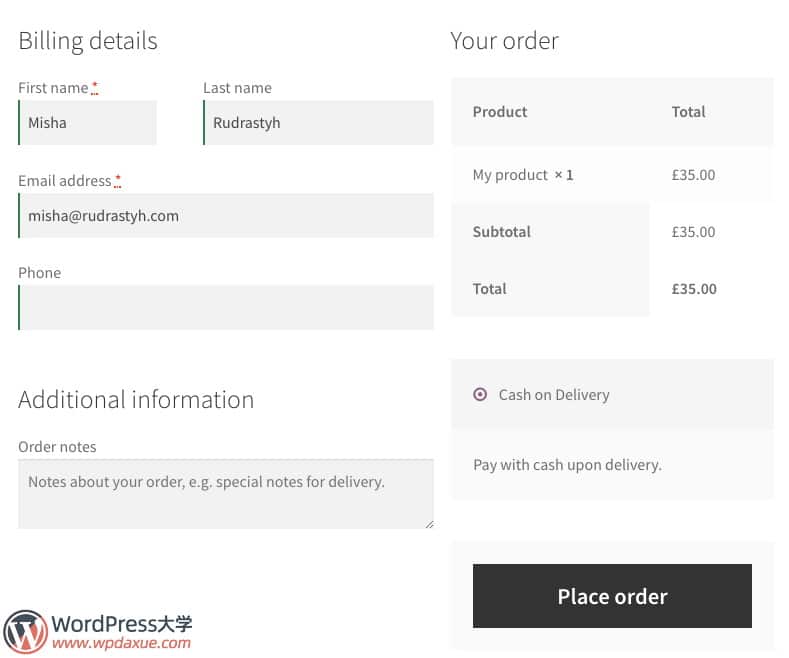Click the Phone field label

39,273
